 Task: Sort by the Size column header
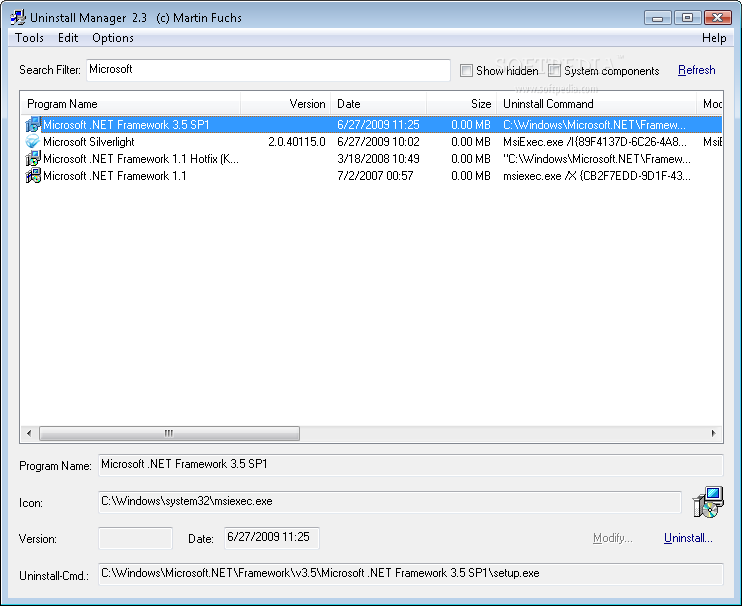click(461, 104)
